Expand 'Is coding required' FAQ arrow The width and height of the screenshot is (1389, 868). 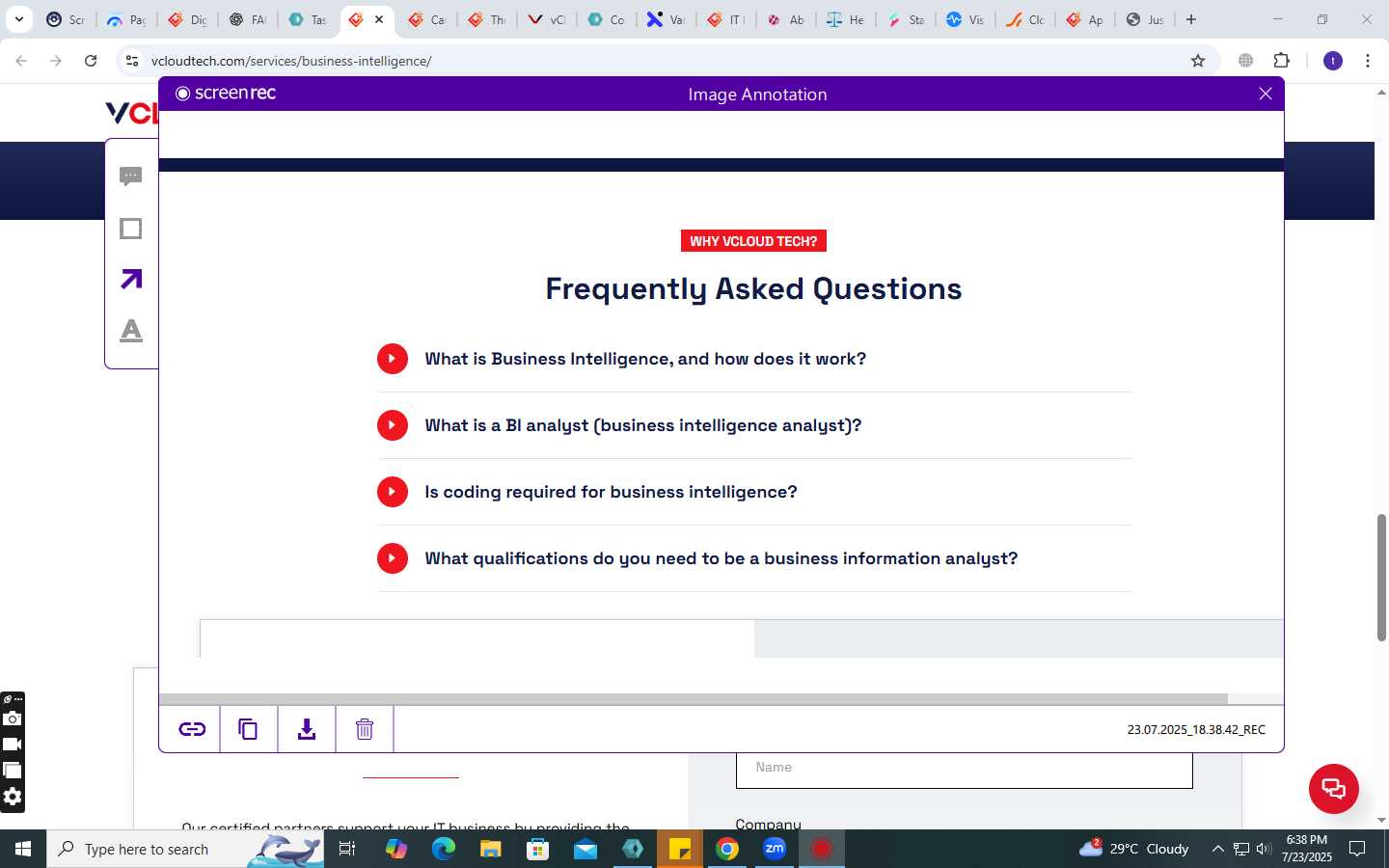click(393, 492)
